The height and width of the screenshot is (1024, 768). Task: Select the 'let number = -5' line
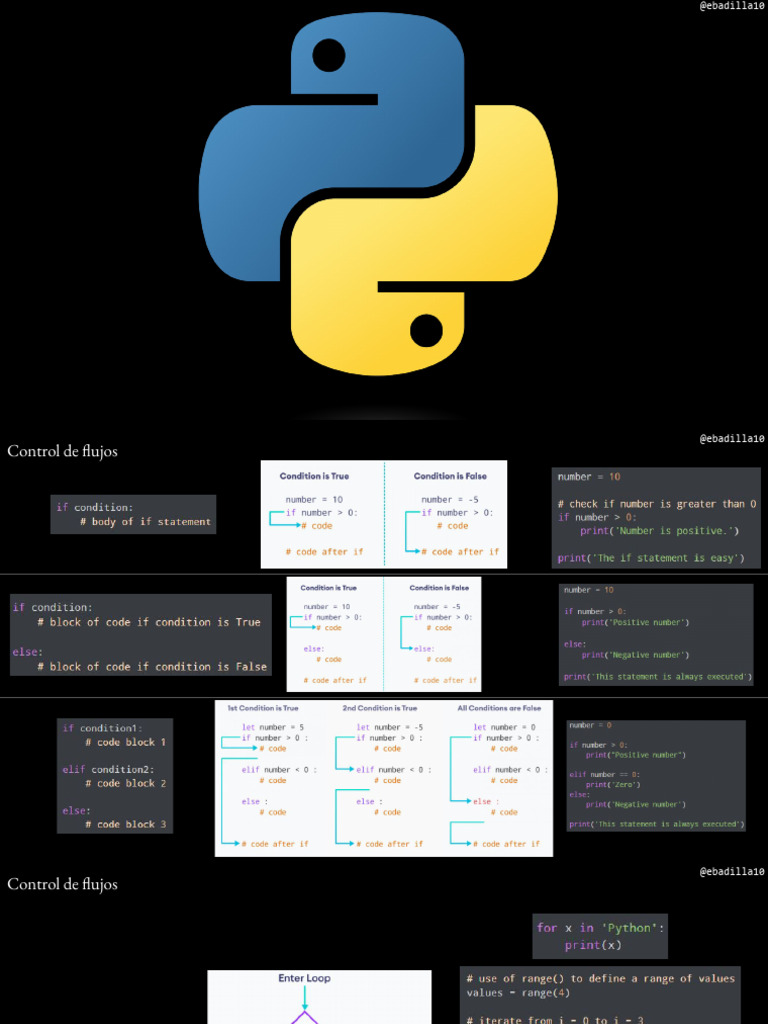point(390,727)
